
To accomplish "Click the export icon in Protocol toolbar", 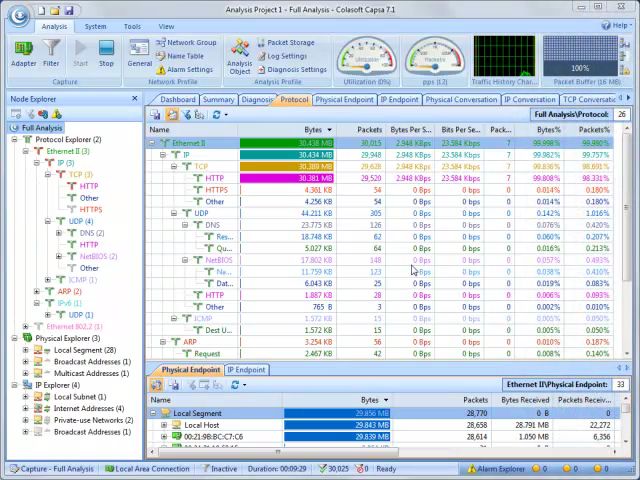I will click(x=156, y=115).
